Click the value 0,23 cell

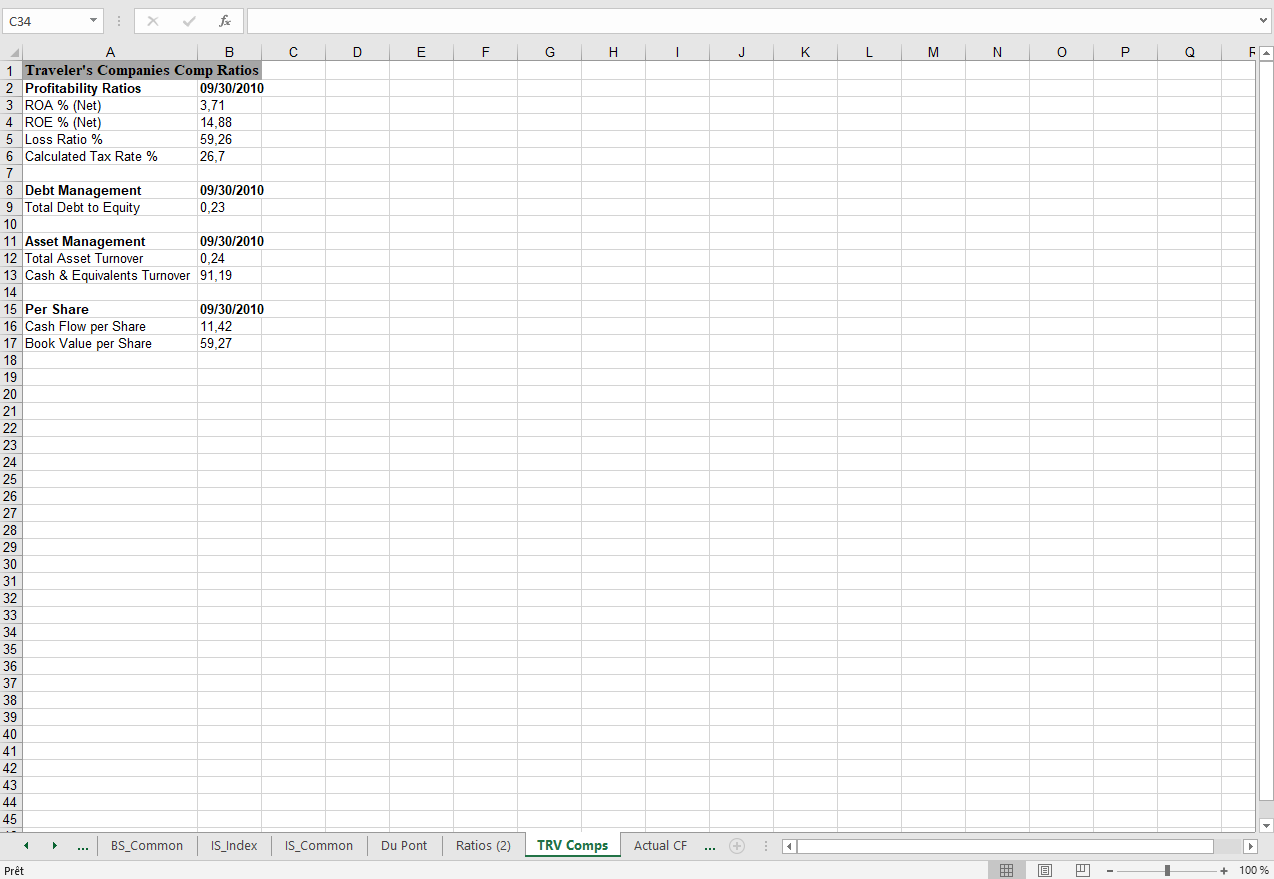229,207
